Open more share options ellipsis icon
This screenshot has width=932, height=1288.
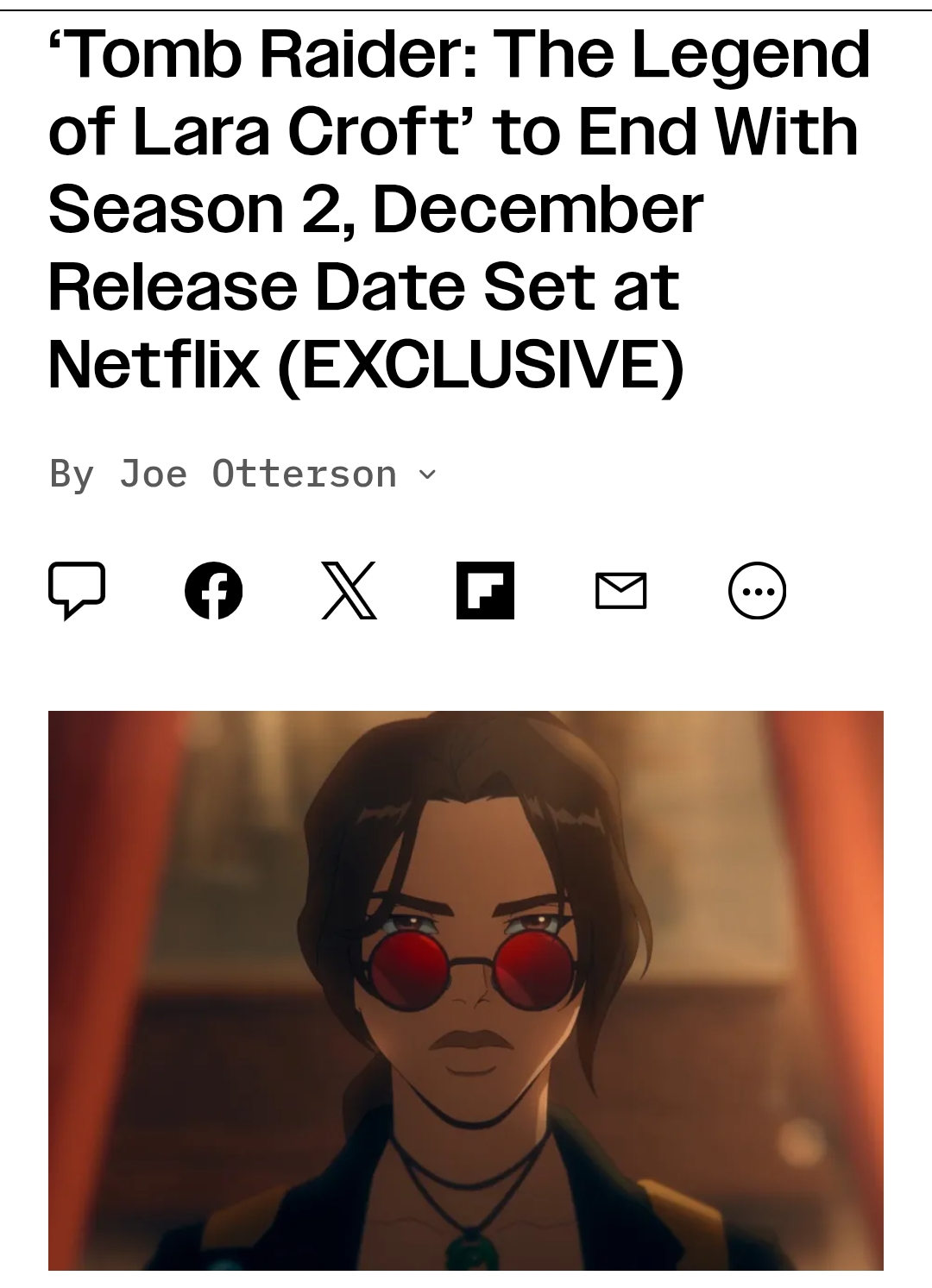[758, 591]
